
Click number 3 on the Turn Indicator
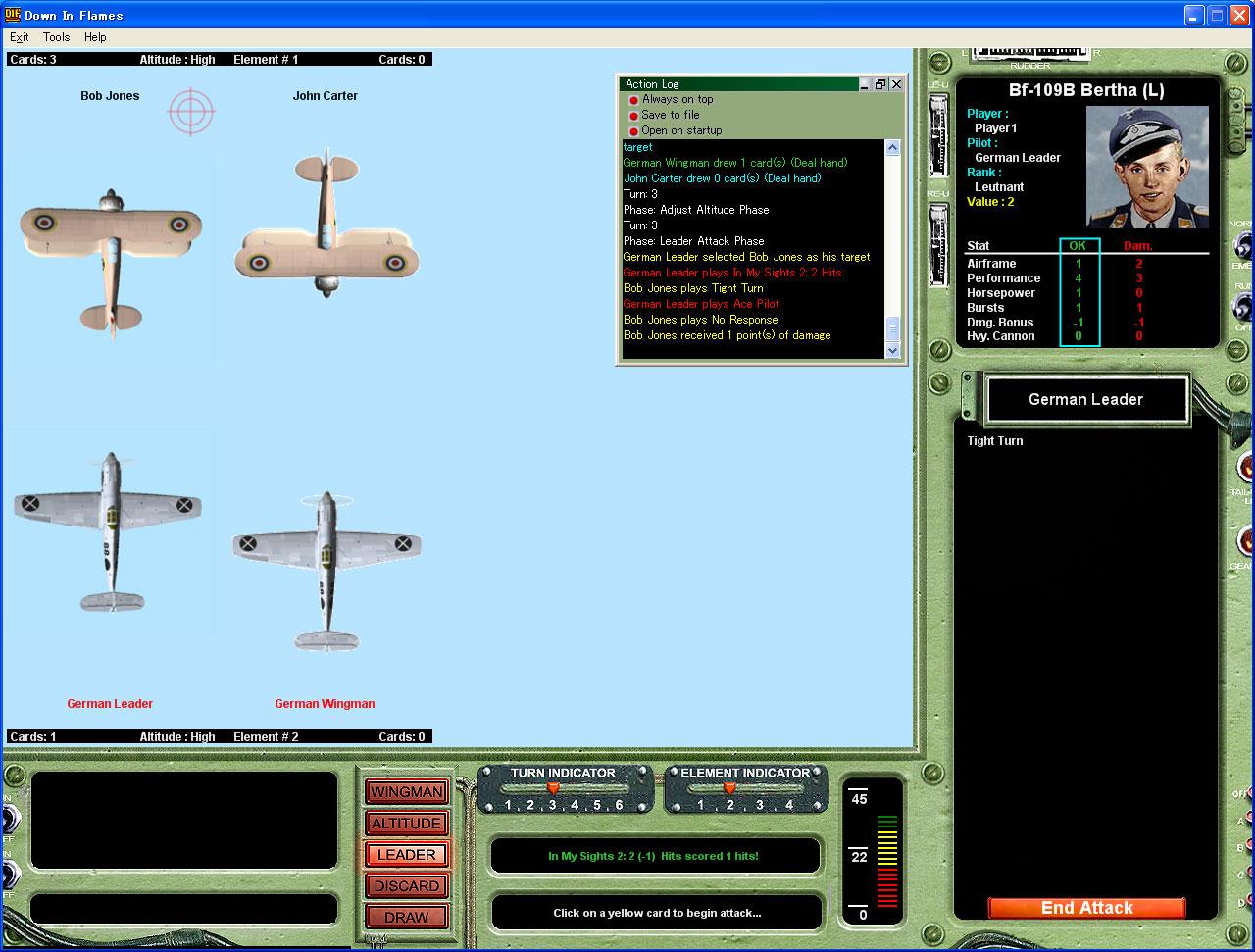(x=552, y=806)
